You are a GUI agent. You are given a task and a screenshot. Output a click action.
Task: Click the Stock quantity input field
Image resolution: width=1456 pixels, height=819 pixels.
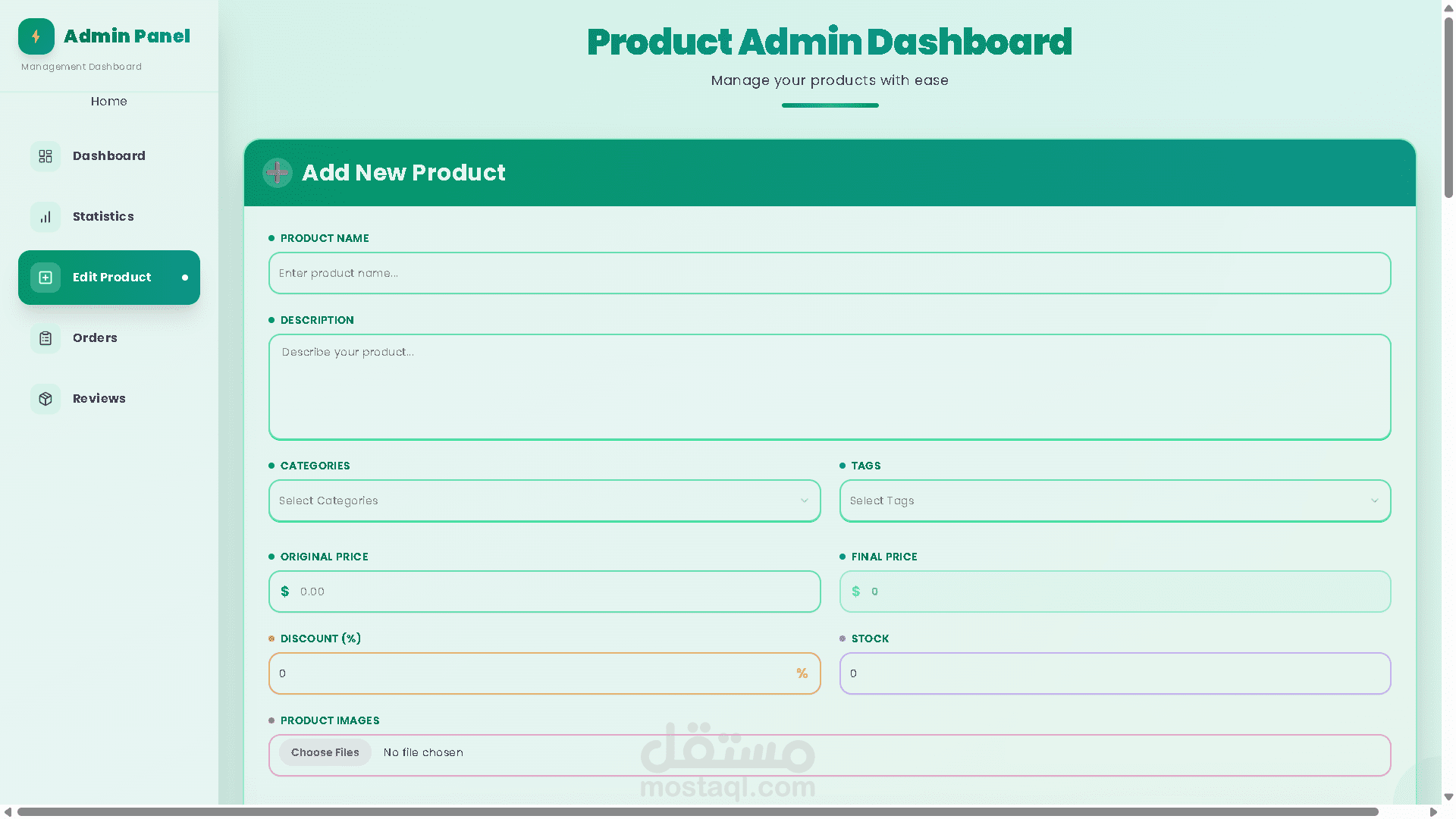pyautogui.click(x=1114, y=673)
